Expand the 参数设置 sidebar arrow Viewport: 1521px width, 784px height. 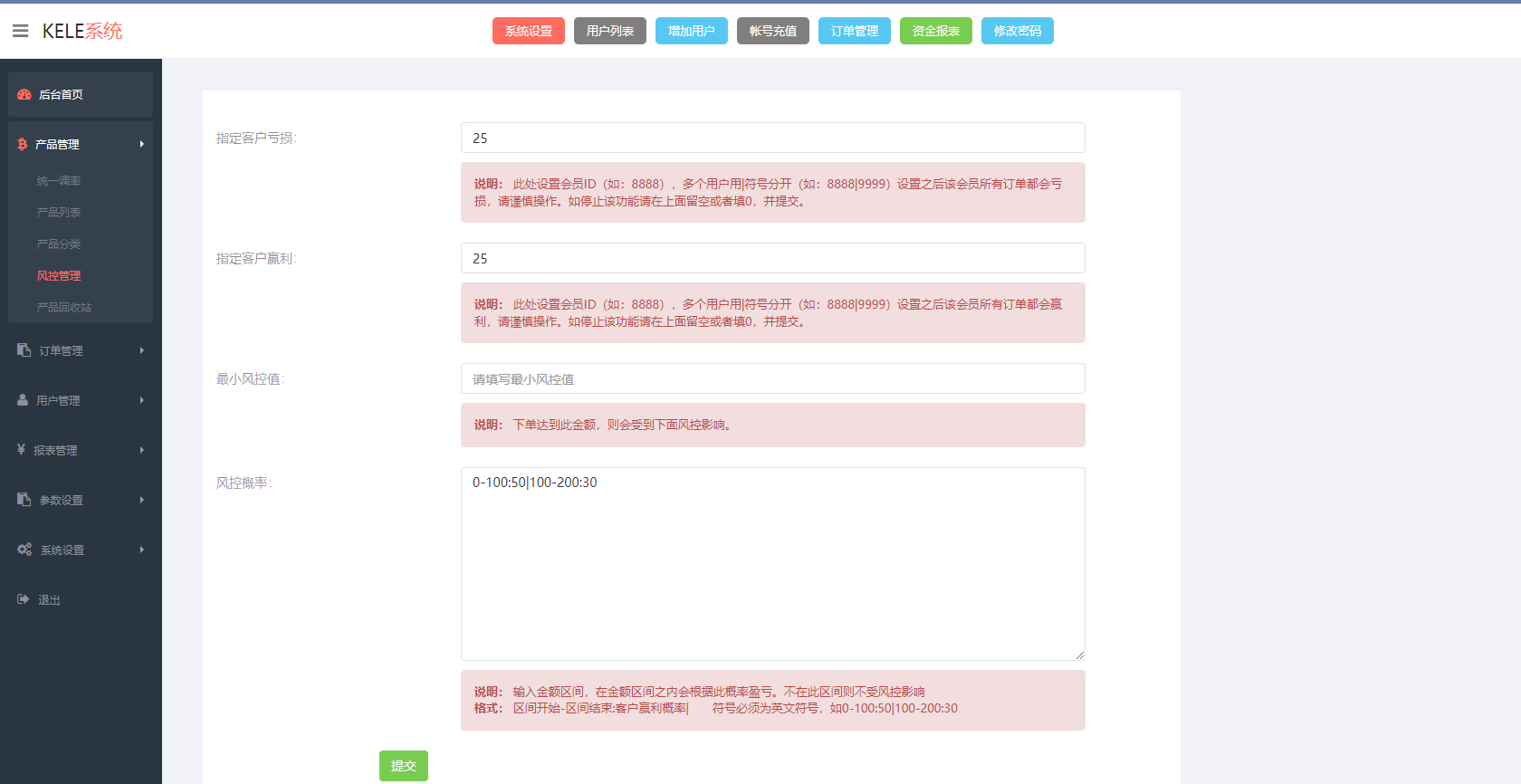point(142,500)
